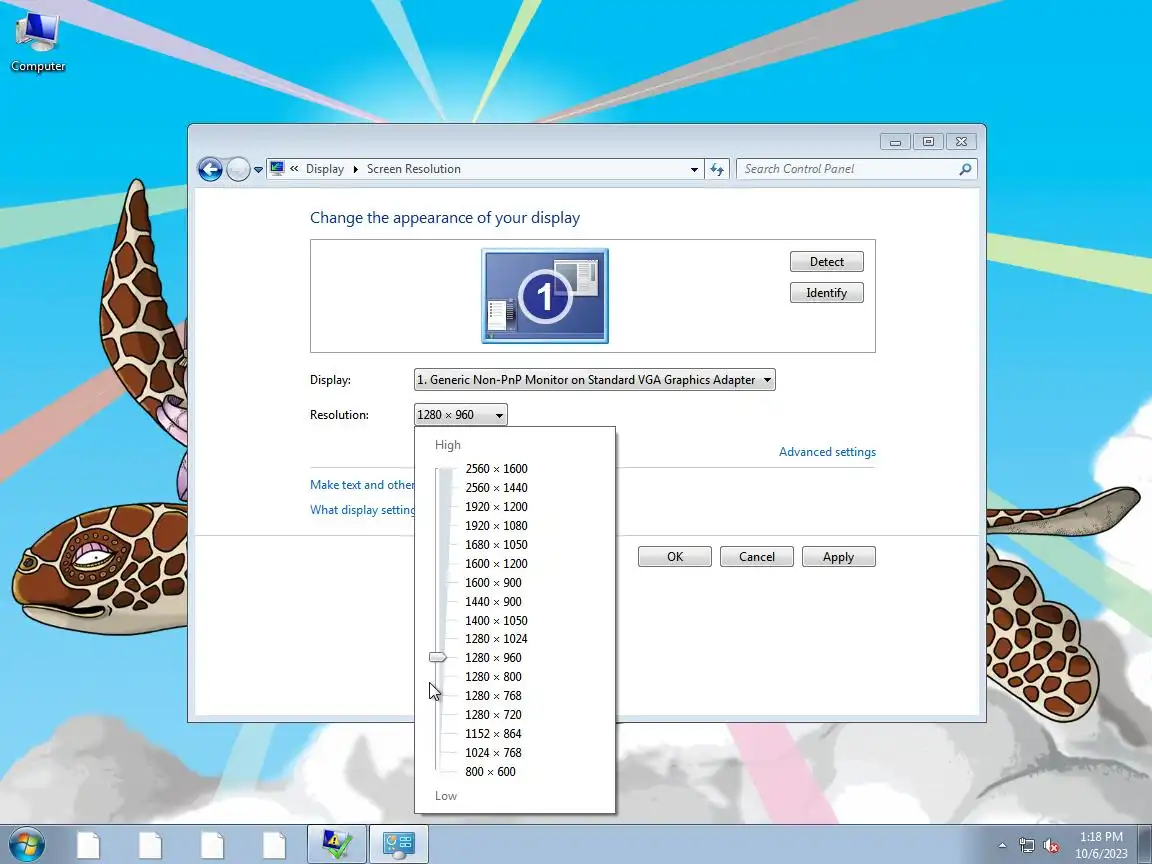Screen dimensions: 1152x864
Task: Open the network tray icon
Action: (x=1026, y=846)
